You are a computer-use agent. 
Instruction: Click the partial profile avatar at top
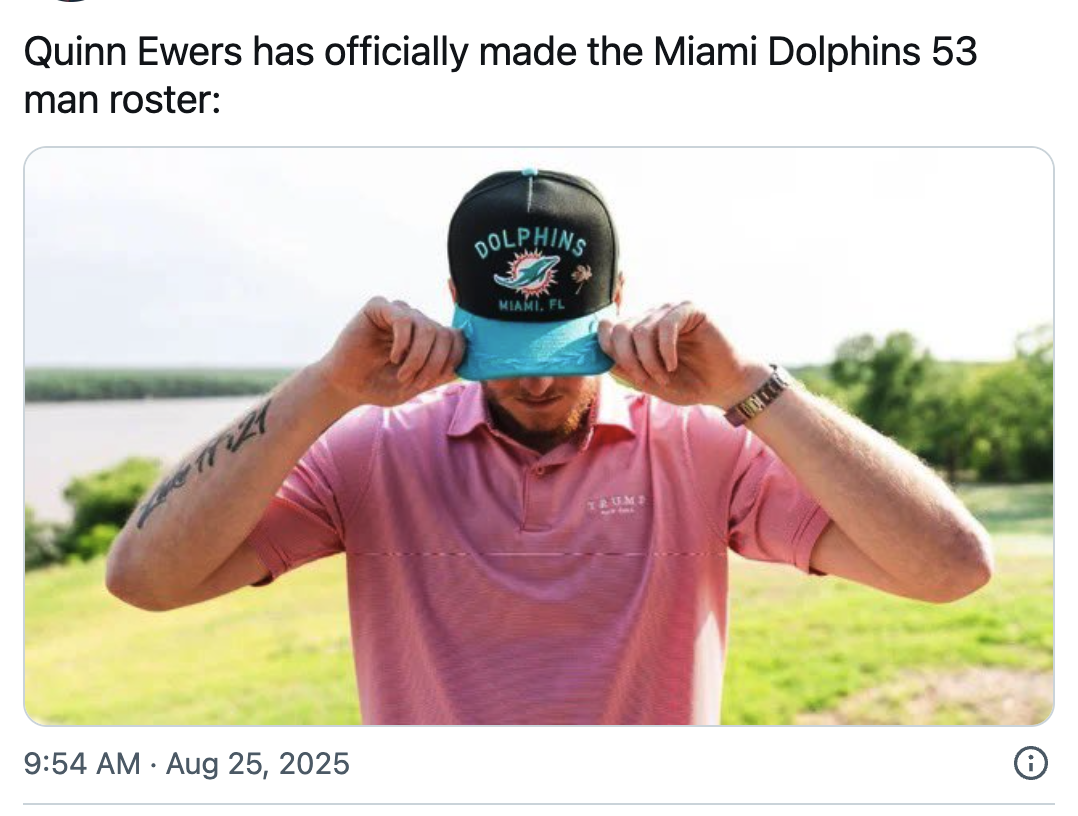coord(72,1)
